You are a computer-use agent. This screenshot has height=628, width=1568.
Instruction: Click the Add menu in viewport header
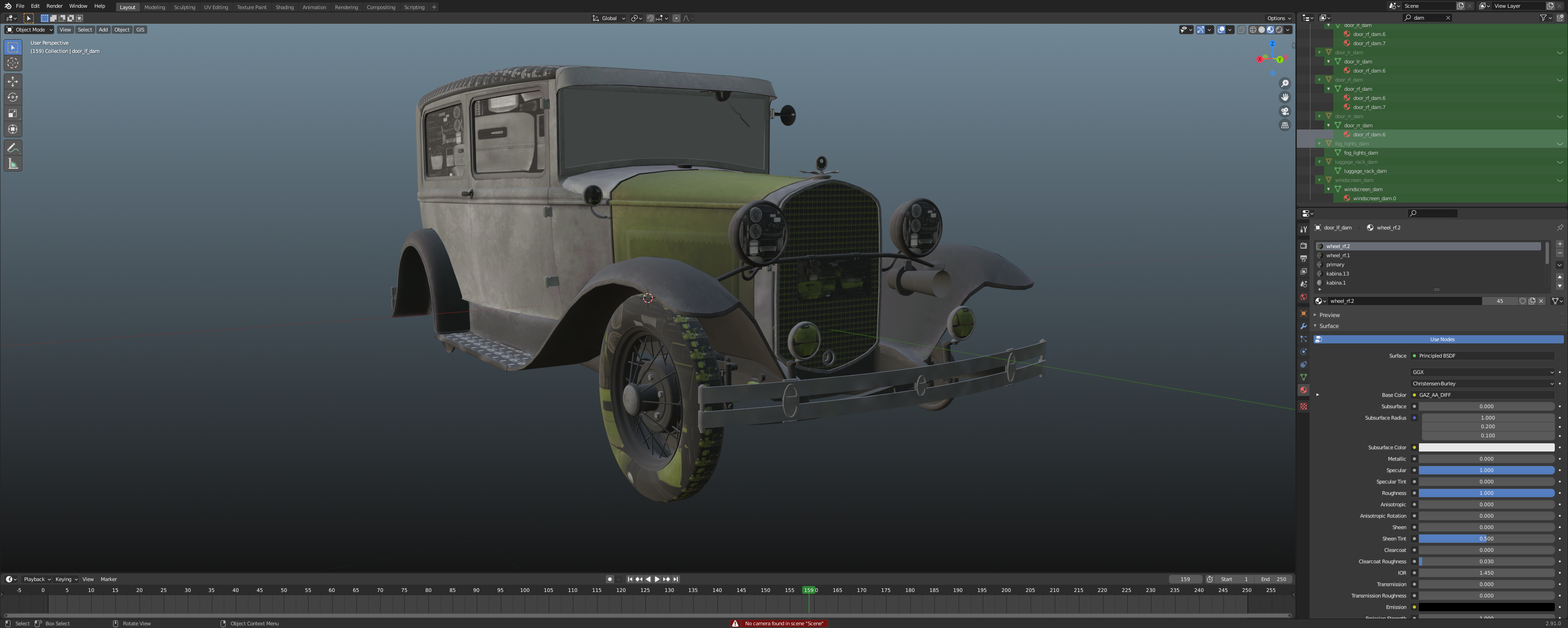[103, 30]
